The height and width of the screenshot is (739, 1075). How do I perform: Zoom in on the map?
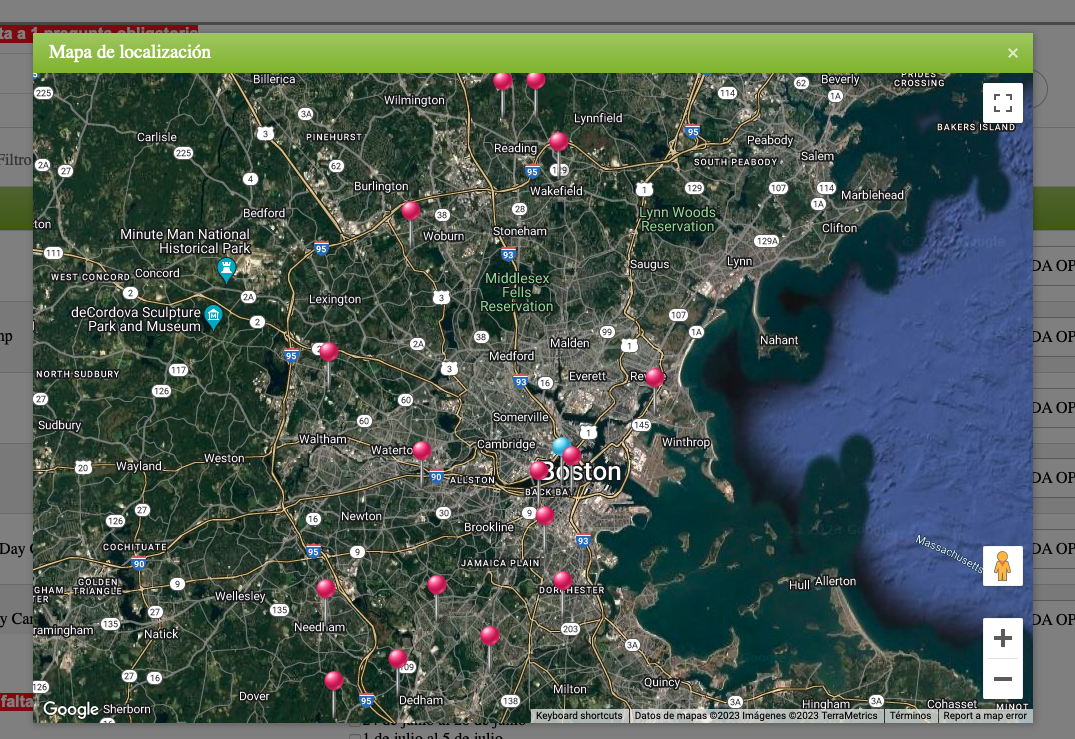(x=1002, y=638)
